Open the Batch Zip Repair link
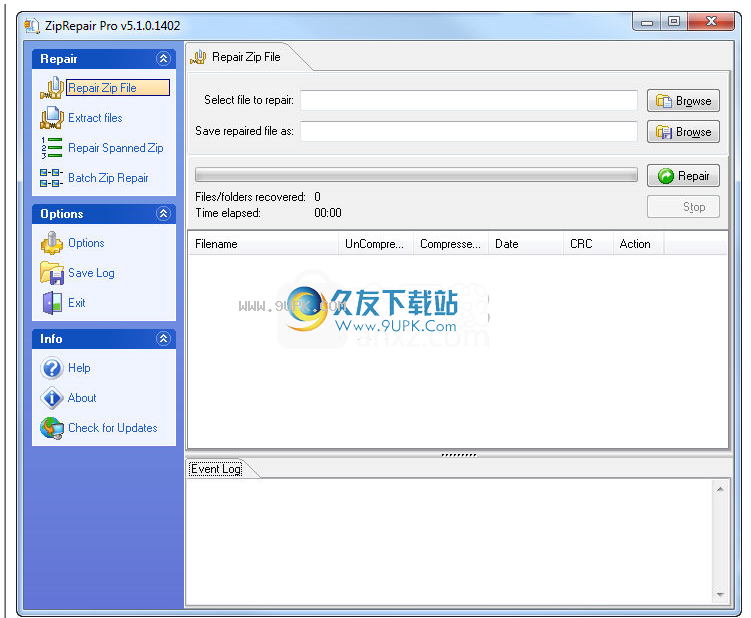 pyautogui.click(x=108, y=178)
